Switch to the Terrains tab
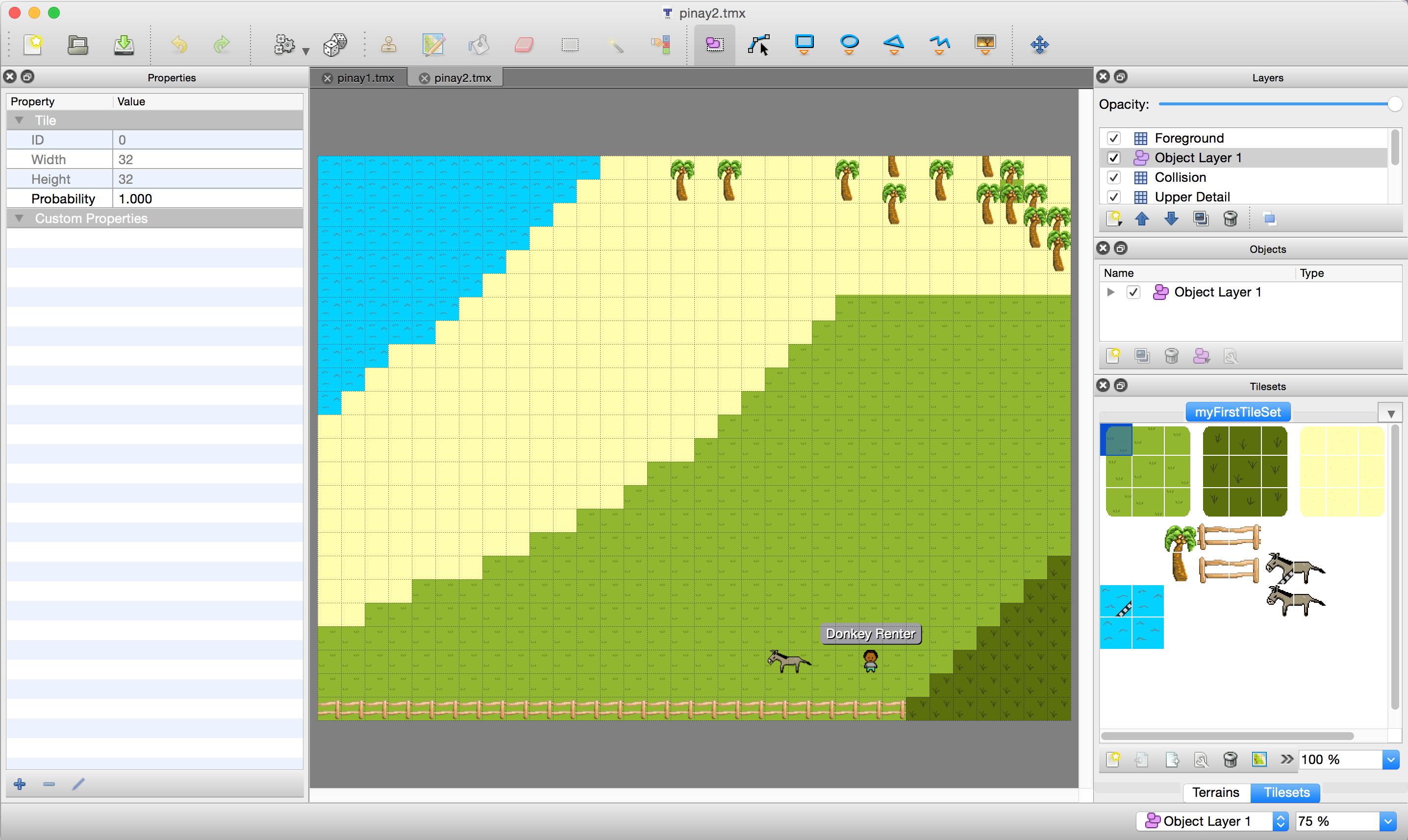 (1215, 792)
